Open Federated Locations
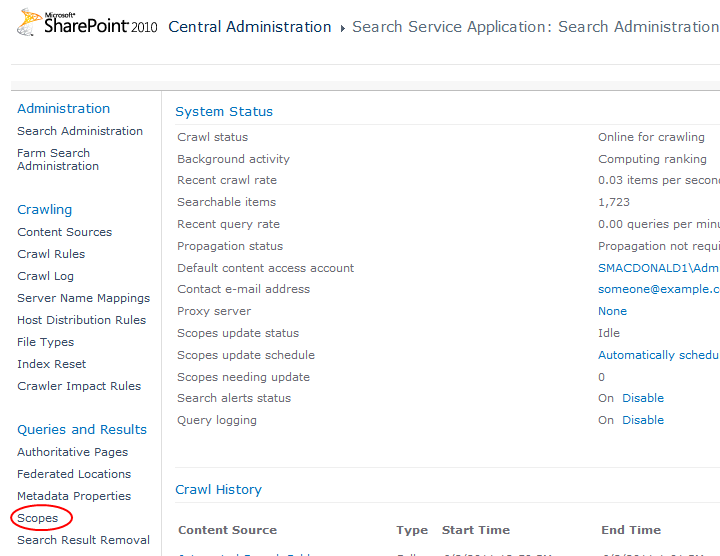The height and width of the screenshot is (556, 720). click(x=74, y=474)
